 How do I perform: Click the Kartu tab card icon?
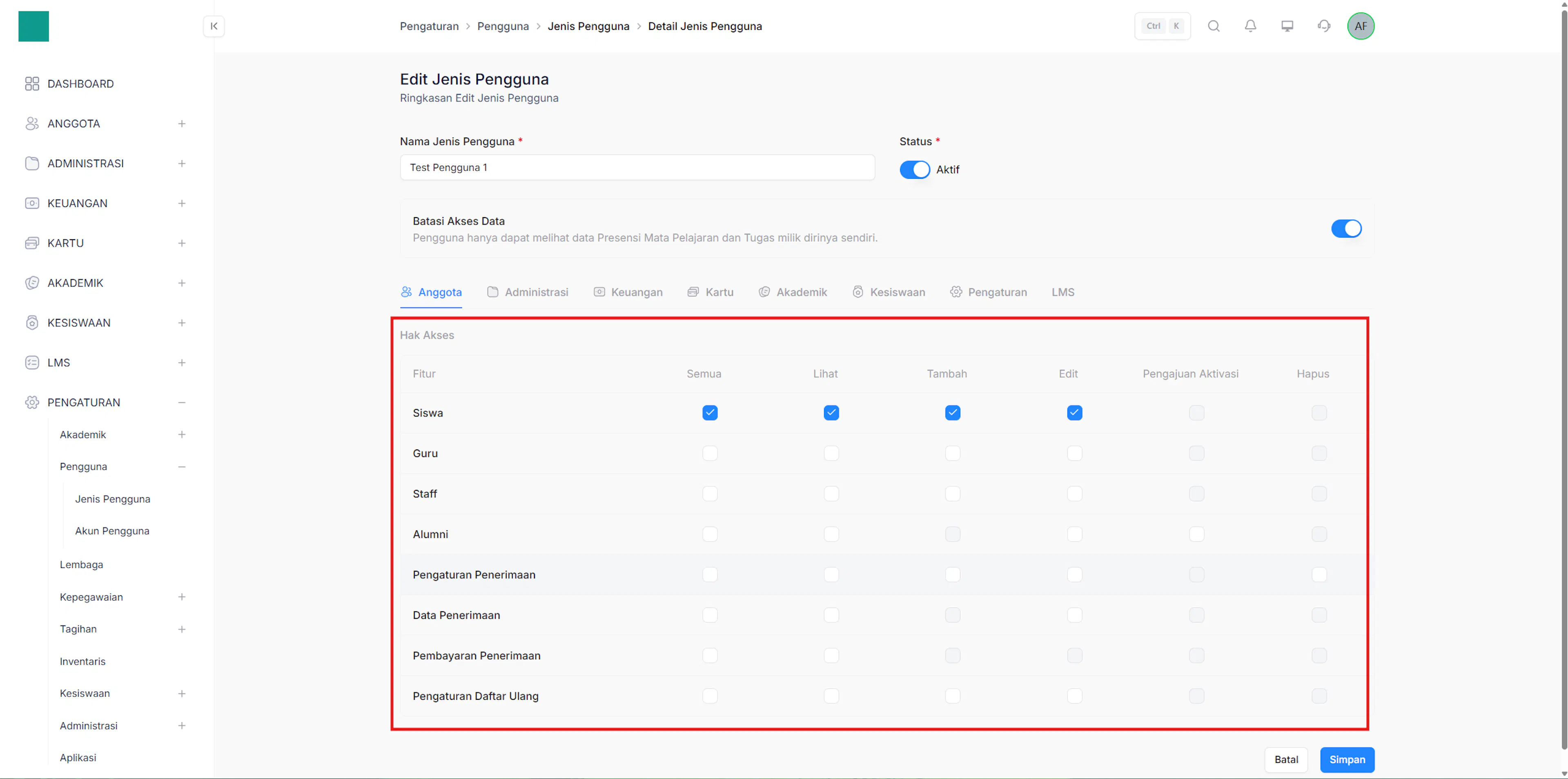tap(693, 292)
